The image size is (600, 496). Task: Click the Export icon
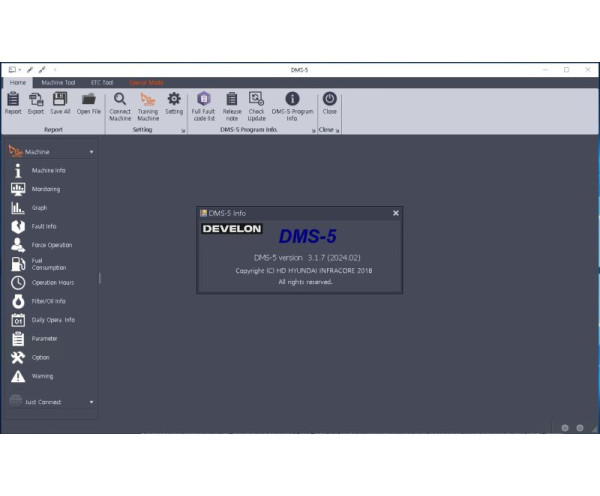pyautogui.click(x=36, y=103)
